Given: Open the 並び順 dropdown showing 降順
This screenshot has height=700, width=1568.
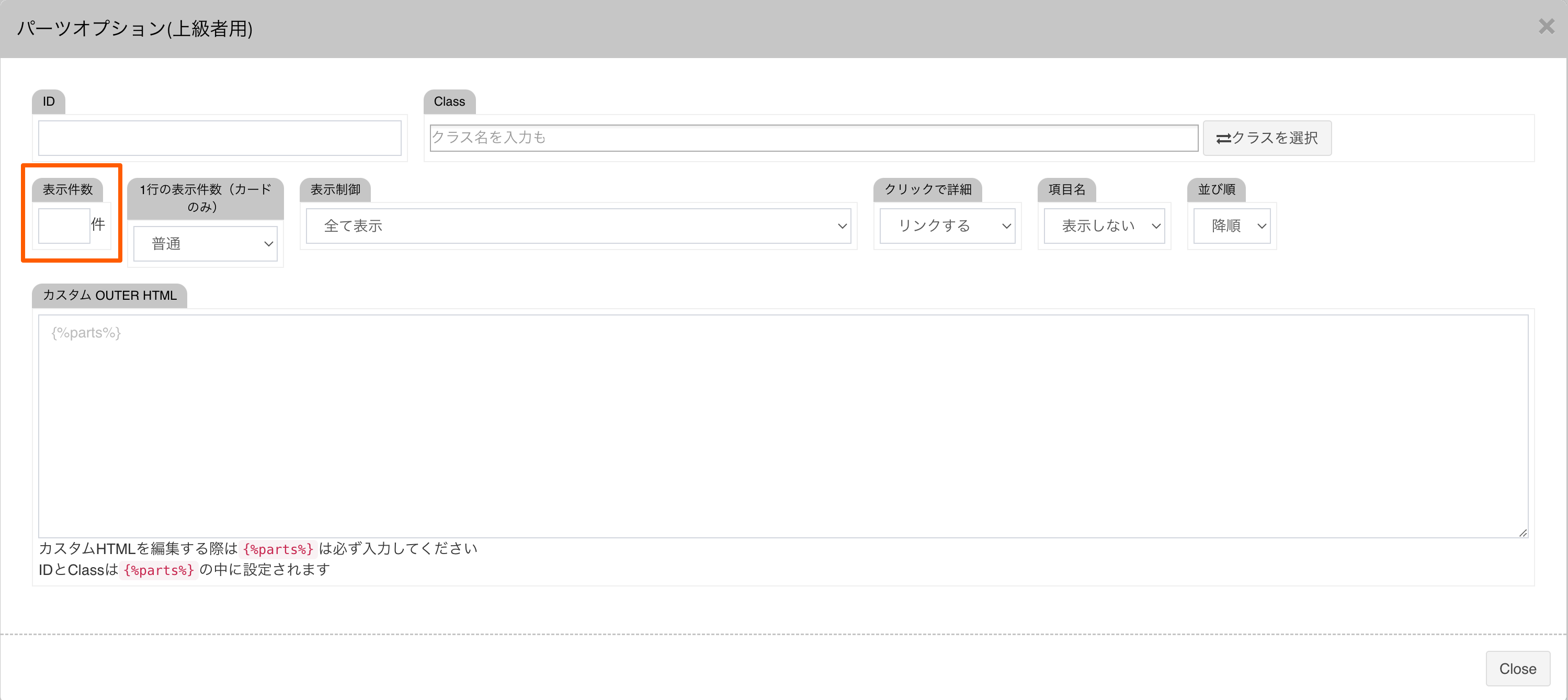Looking at the screenshot, I should (x=1232, y=226).
